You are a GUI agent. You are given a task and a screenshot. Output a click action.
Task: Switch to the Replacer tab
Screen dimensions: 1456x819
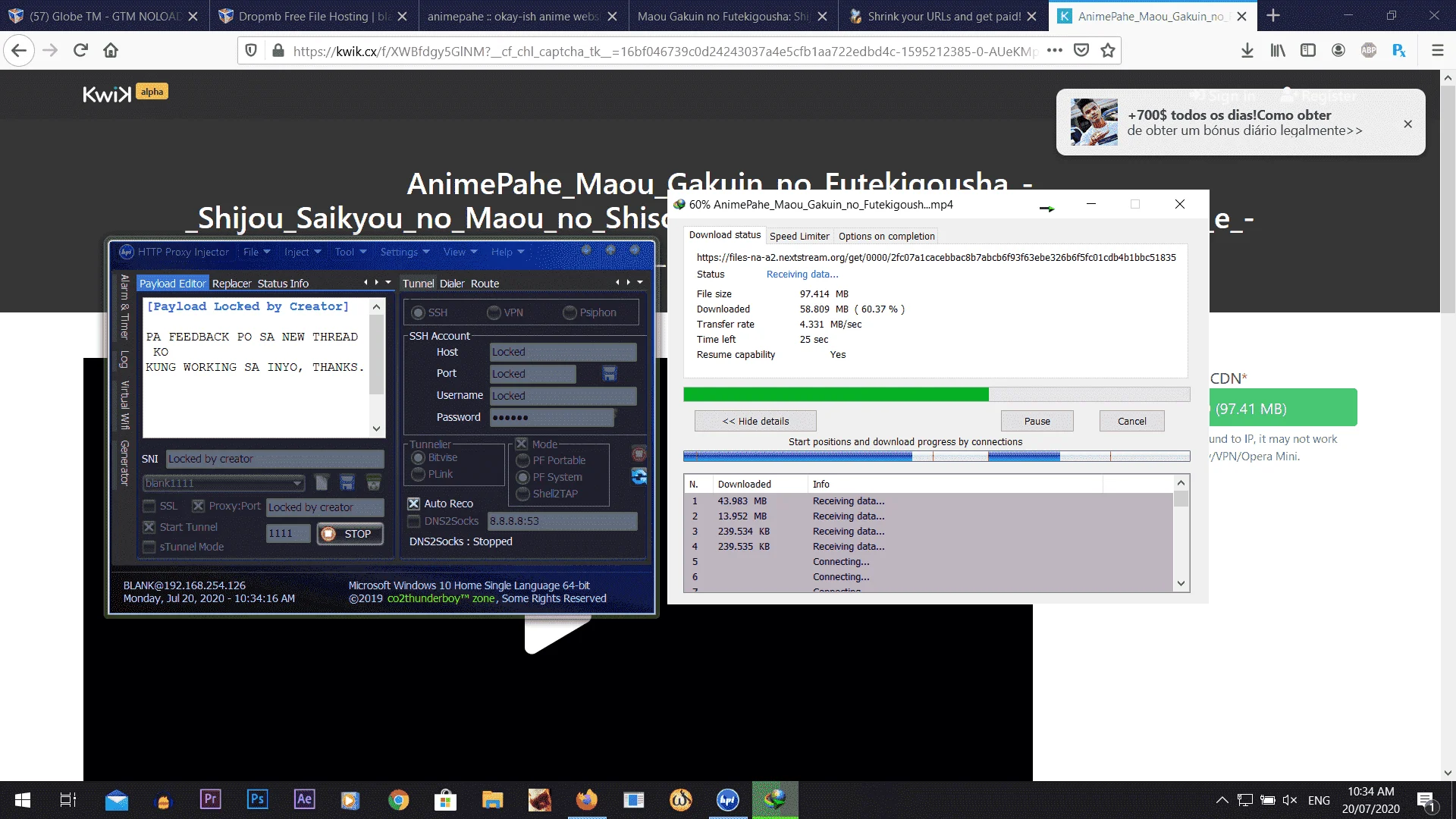pyautogui.click(x=231, y=284)
